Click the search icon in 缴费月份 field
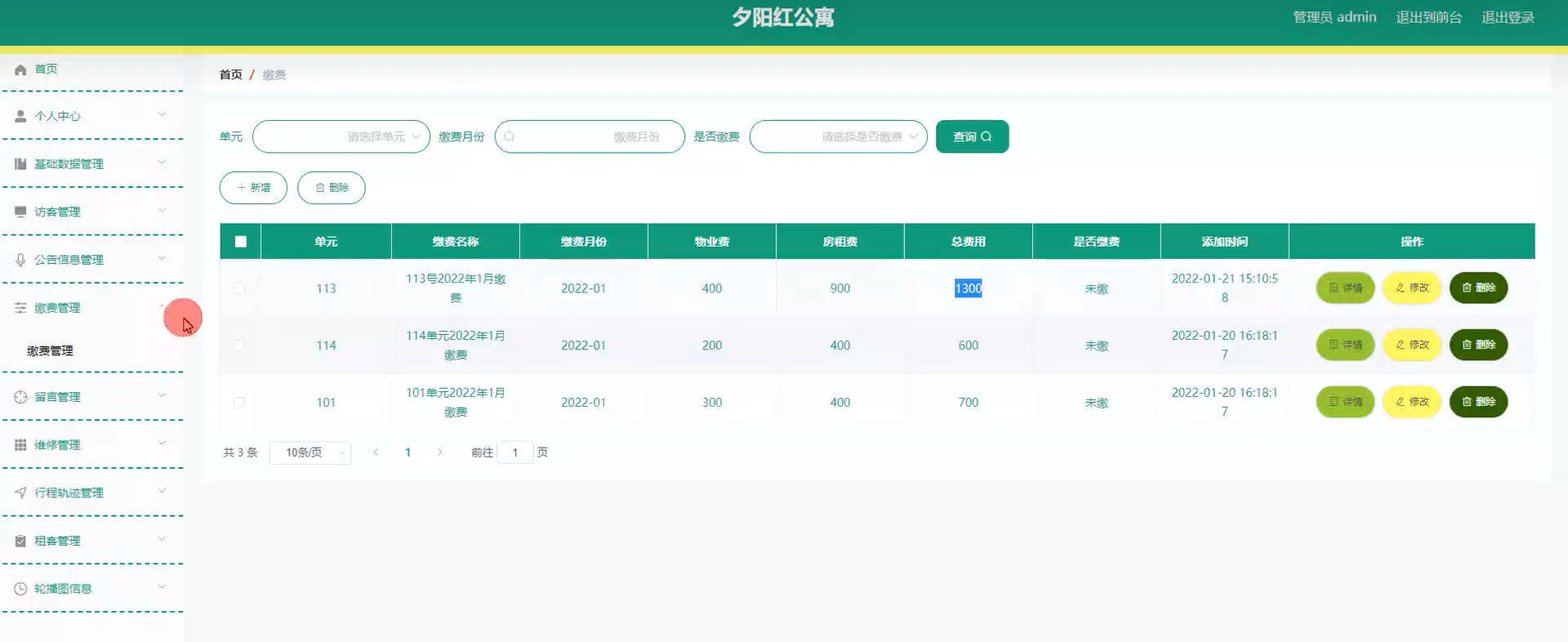The image size is (1568, 642). [x=509, y=136]
